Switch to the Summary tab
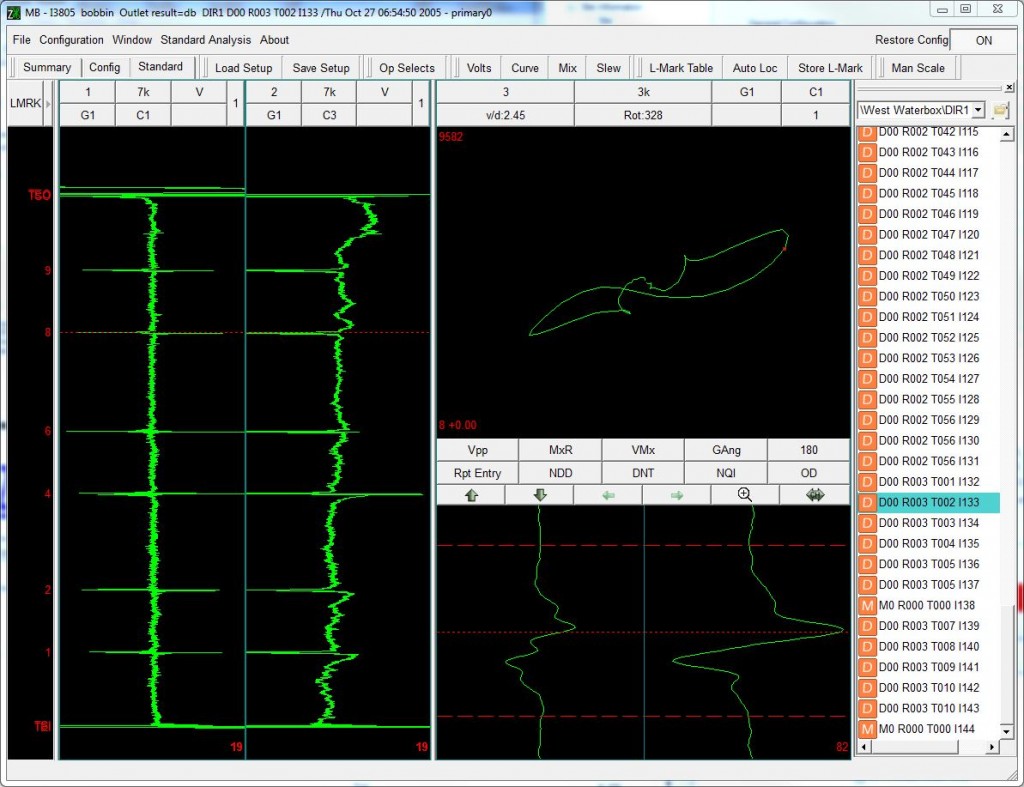Screen dimensions: 1024x787 pyautogui.click(x=45, y=67)
